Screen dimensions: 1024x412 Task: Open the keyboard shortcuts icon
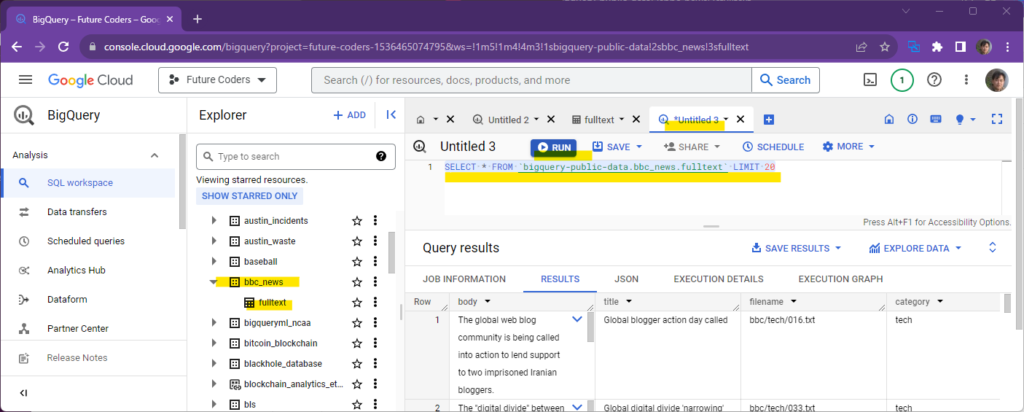pyautogui.click(x=935, y=119)
